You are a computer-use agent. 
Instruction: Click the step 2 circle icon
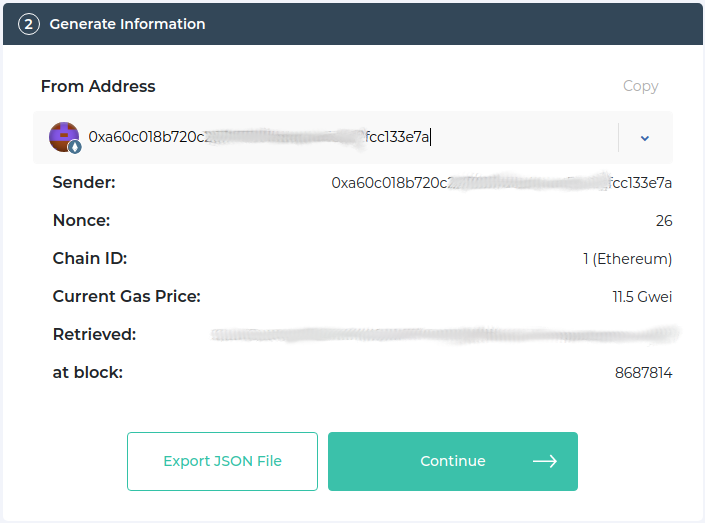29,24
